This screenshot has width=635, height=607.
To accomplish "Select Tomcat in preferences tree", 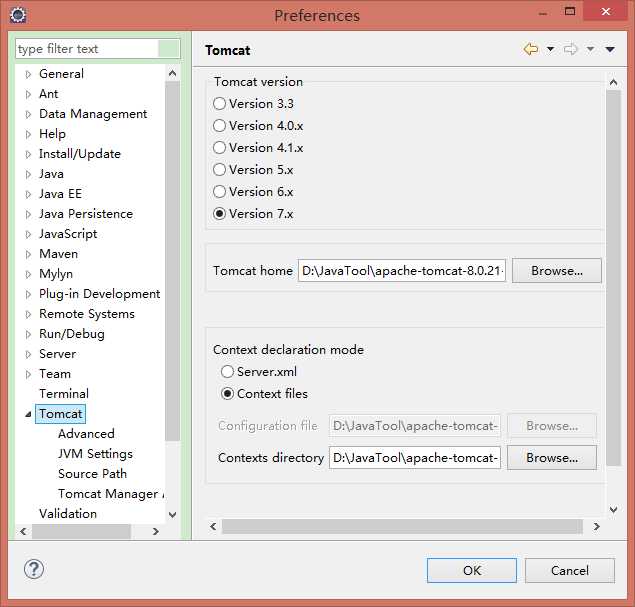I will click(60, 414).
